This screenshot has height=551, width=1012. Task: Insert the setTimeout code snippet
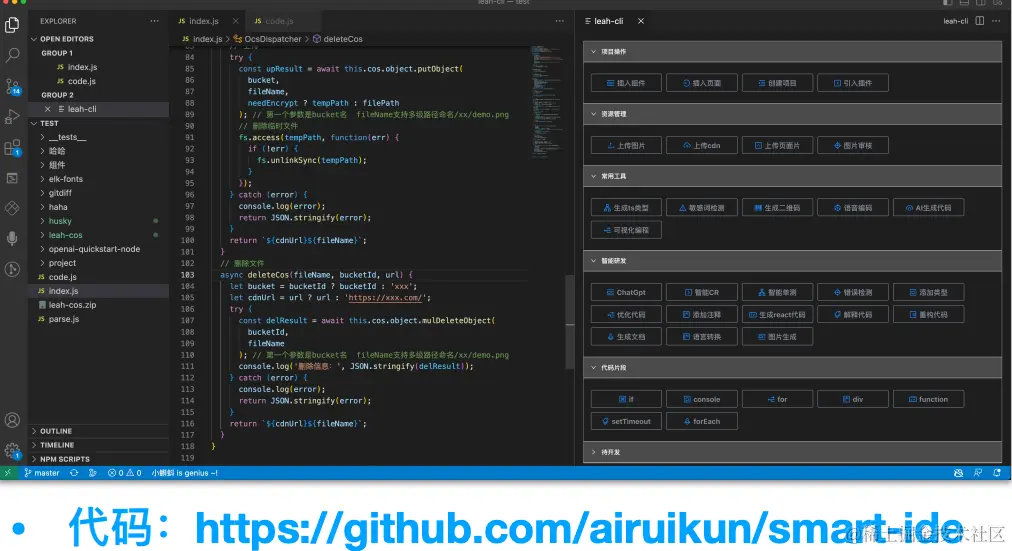point(626,421)
